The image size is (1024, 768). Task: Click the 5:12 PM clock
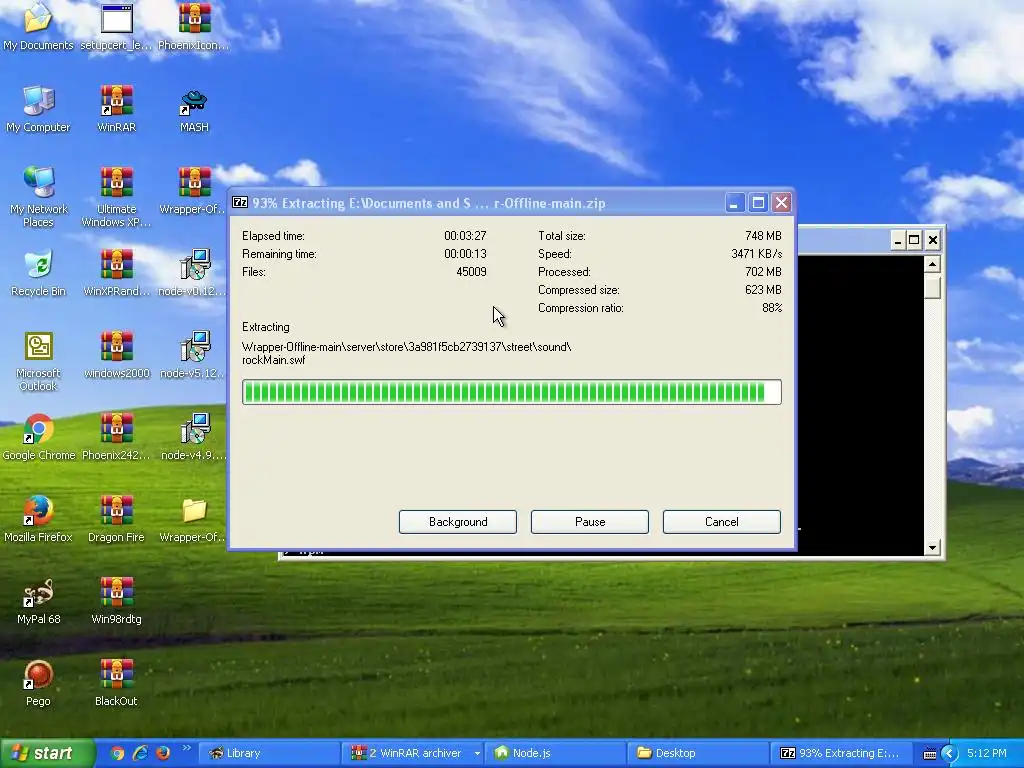coord(987,753)
